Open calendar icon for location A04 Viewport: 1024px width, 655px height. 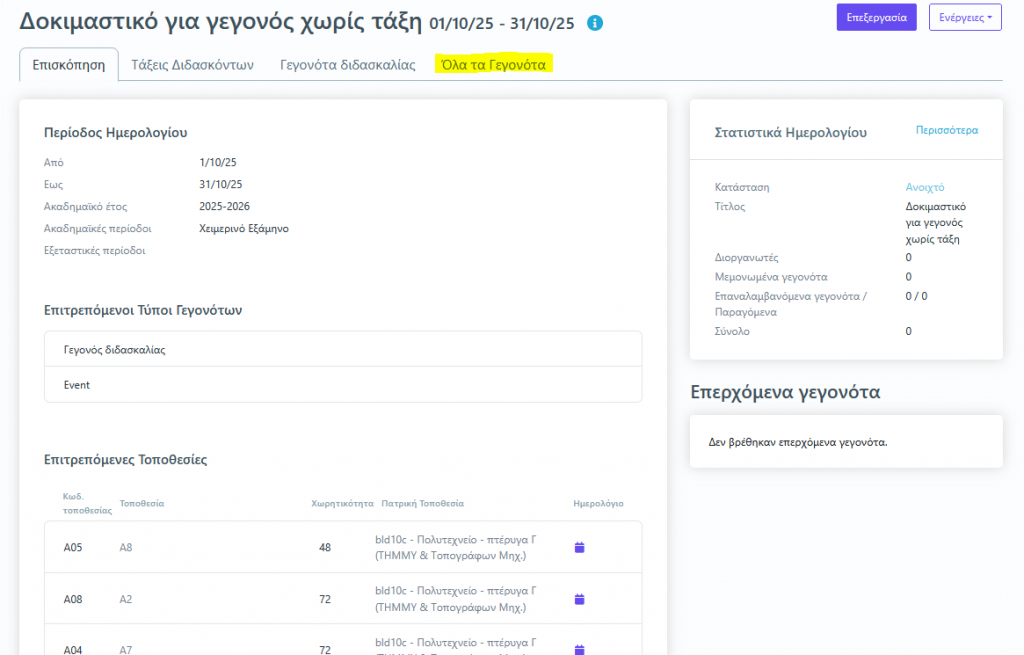[579, 649]
